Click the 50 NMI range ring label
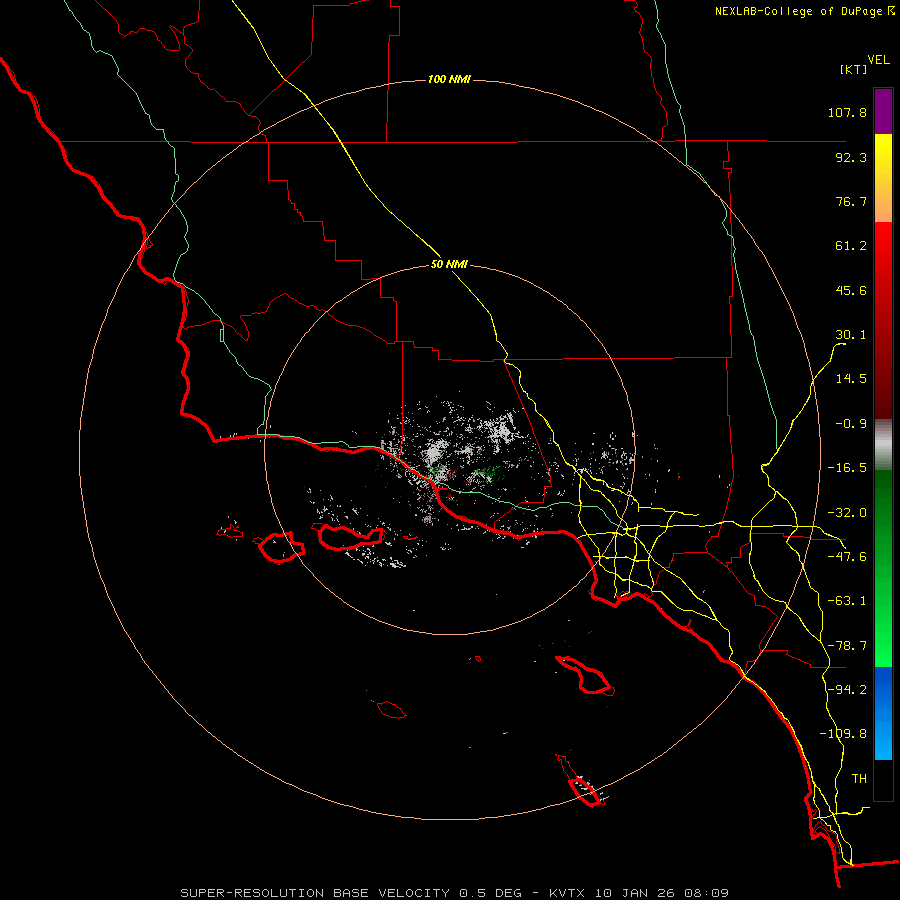The image size is (900, 900). [449, 264]
